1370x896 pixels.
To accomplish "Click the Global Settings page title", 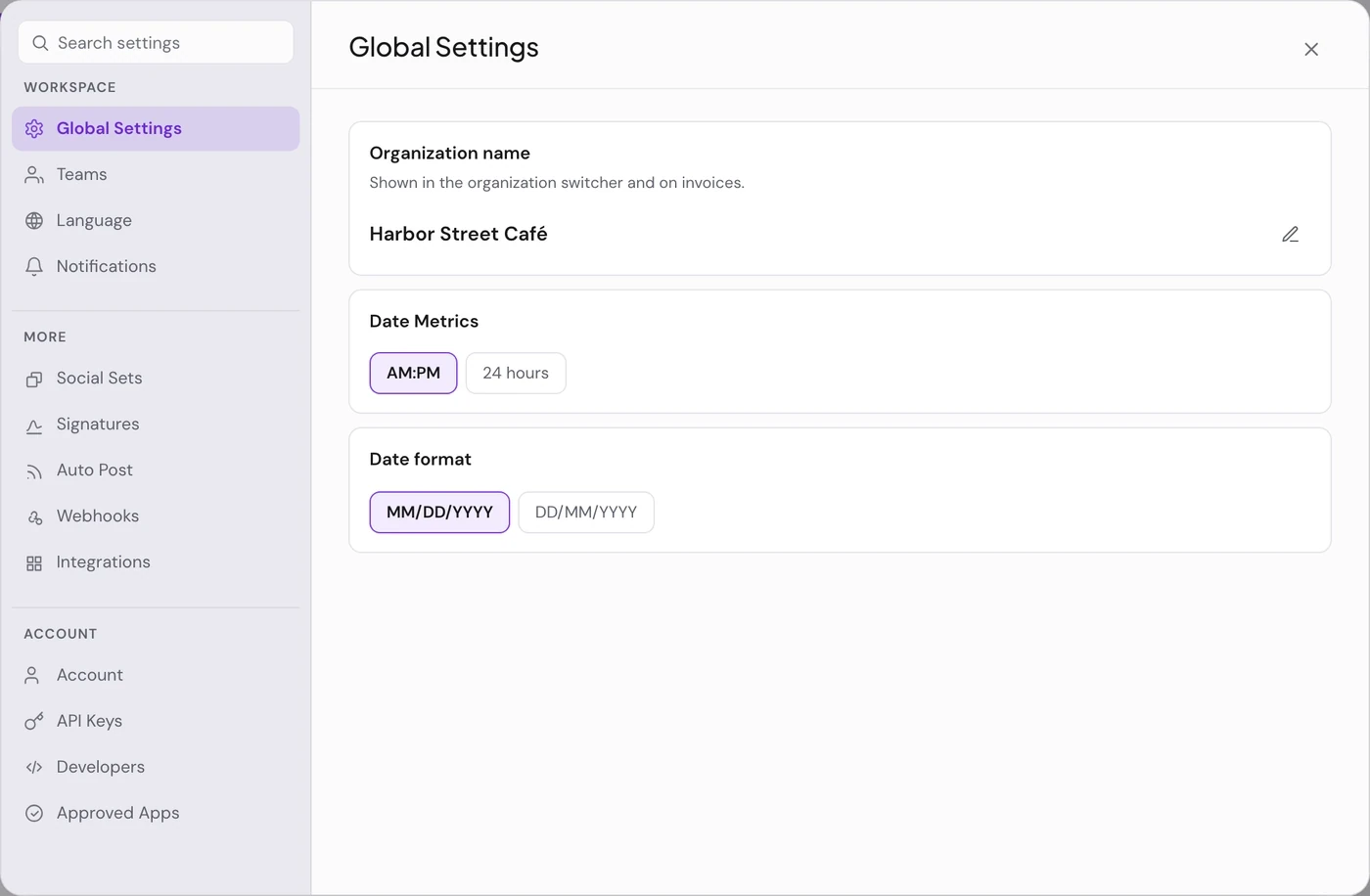I will (x=443, y=47).
